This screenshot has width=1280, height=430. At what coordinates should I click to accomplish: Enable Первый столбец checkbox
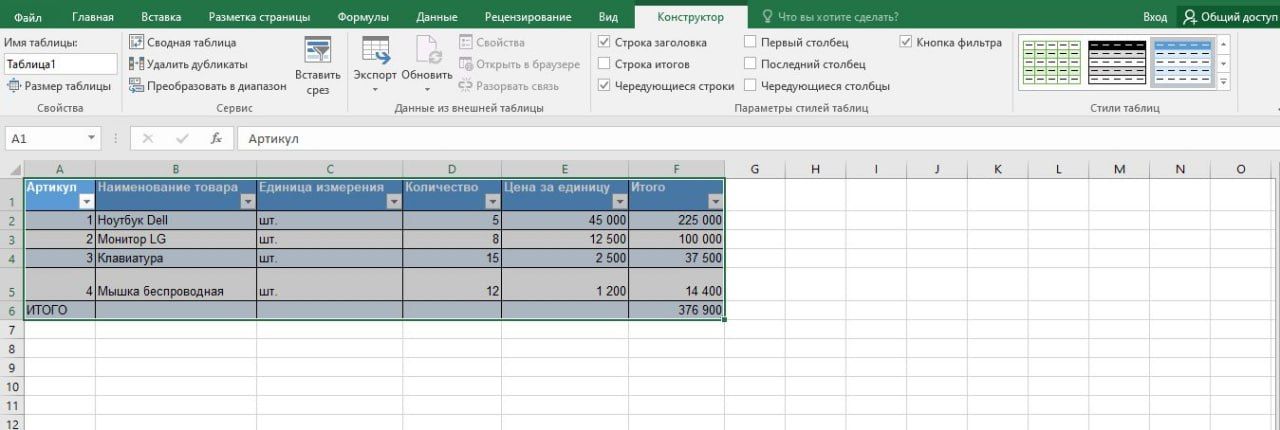pyautogui.click(x=750, y=42)
